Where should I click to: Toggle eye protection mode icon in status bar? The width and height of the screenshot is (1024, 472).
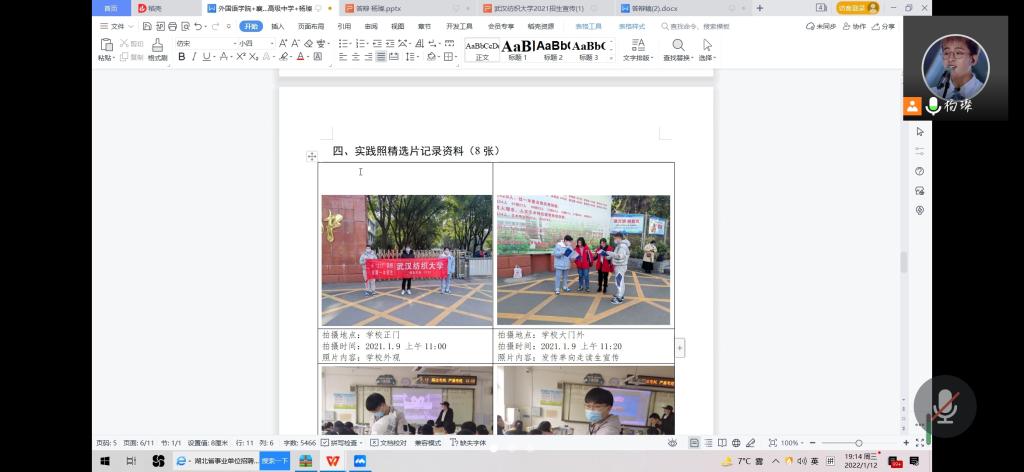672,442
